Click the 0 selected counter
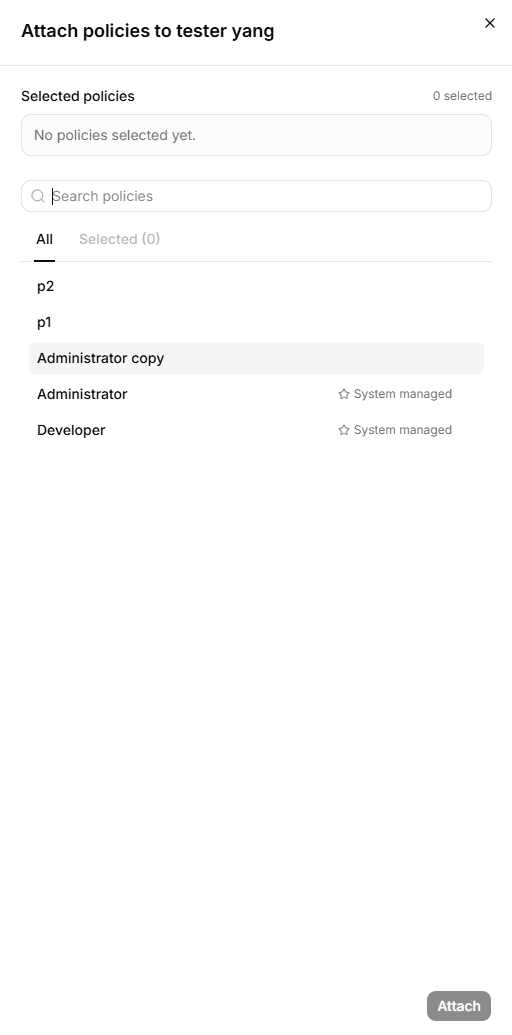The image size is (512, 1035). (462, 96)
